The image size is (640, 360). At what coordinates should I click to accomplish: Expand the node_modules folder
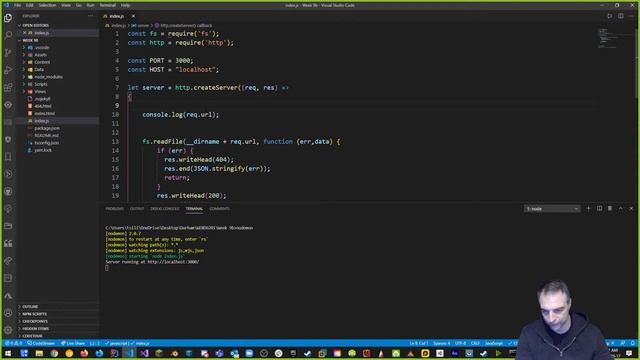(48, 77)
